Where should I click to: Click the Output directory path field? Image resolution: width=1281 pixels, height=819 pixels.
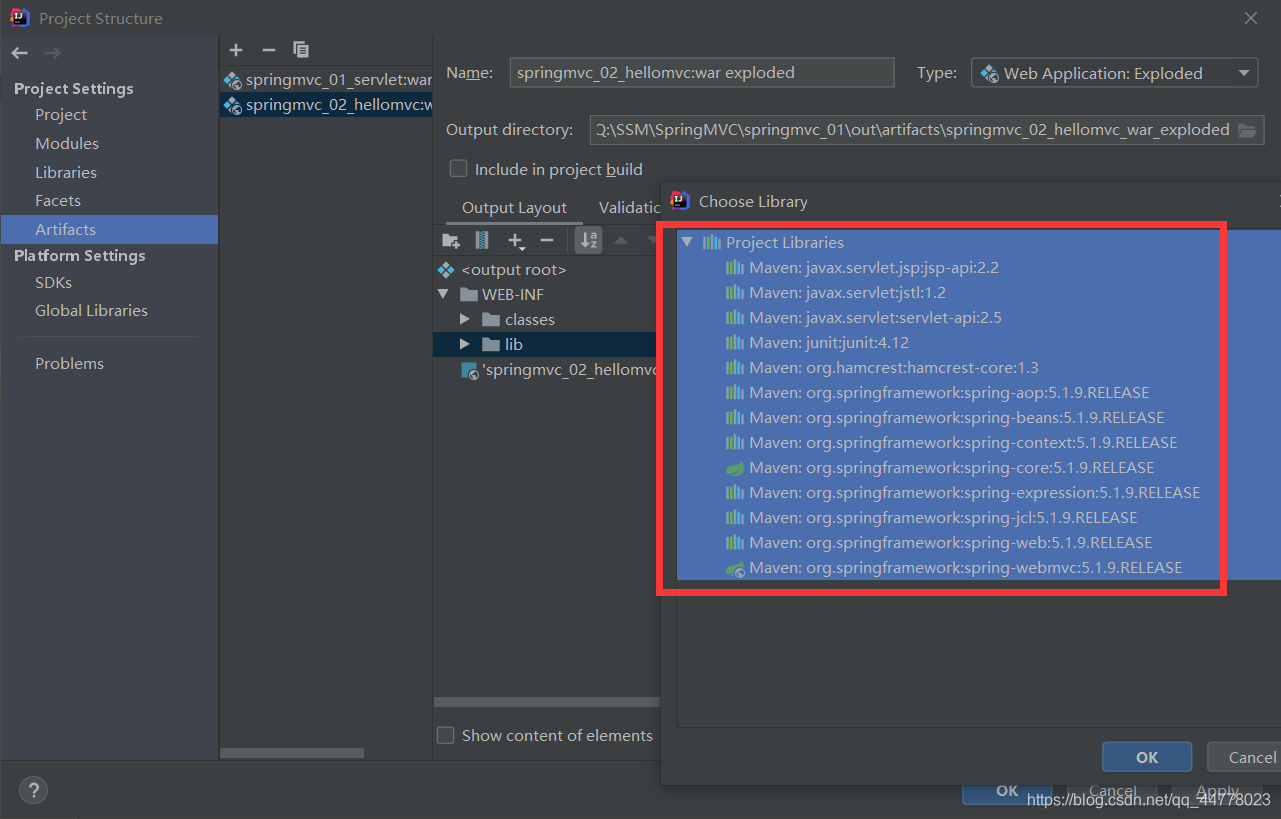coord(912,130)
